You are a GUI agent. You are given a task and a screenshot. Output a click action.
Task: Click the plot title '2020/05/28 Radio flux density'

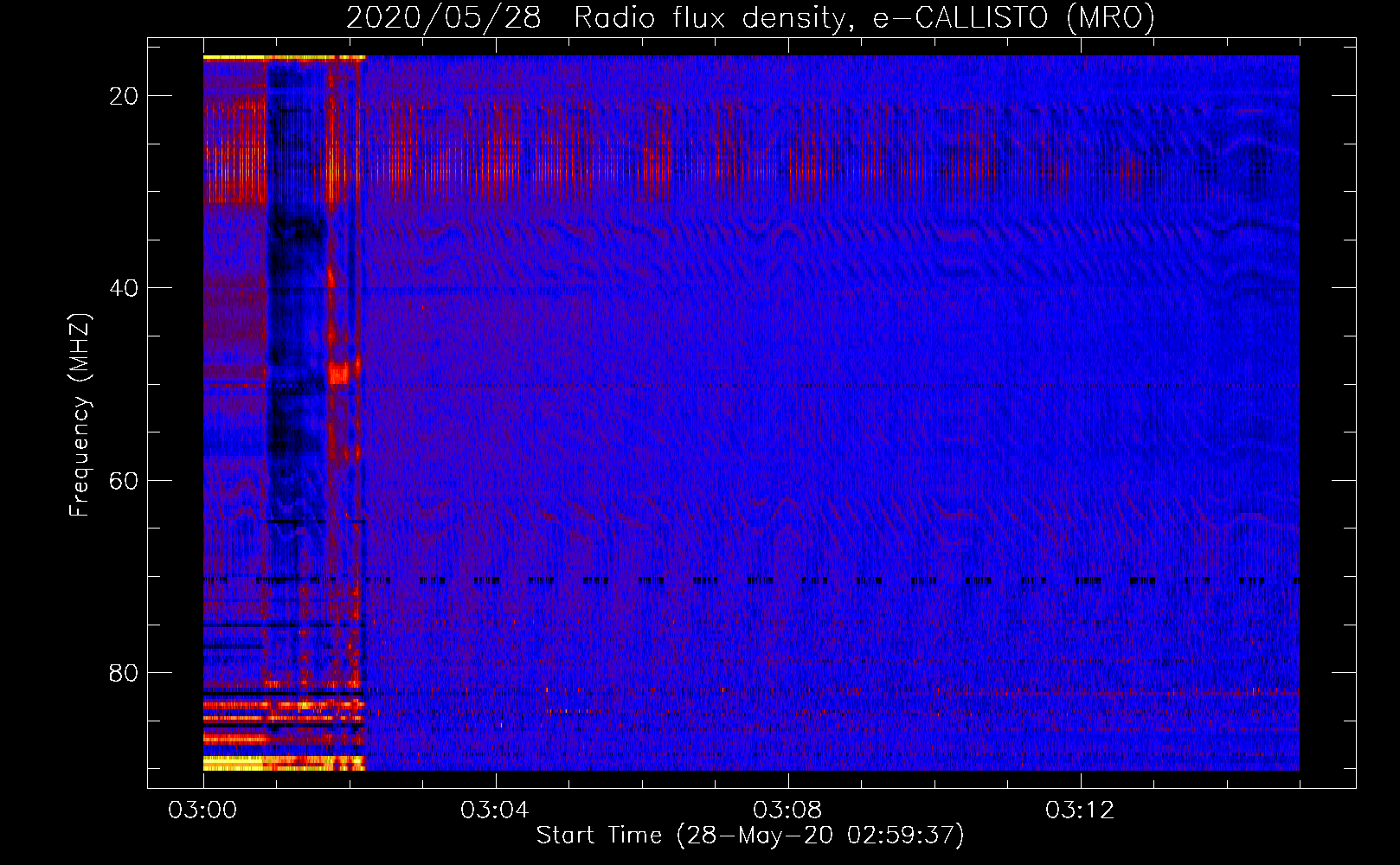750,17
